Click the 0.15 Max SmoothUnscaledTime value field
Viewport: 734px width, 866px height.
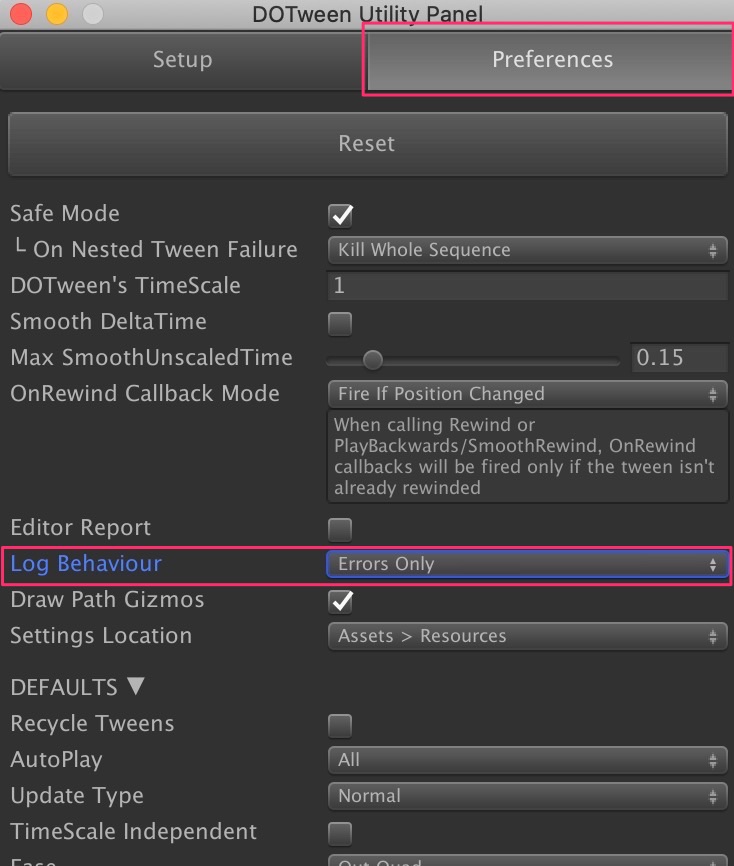click(679, 357)
